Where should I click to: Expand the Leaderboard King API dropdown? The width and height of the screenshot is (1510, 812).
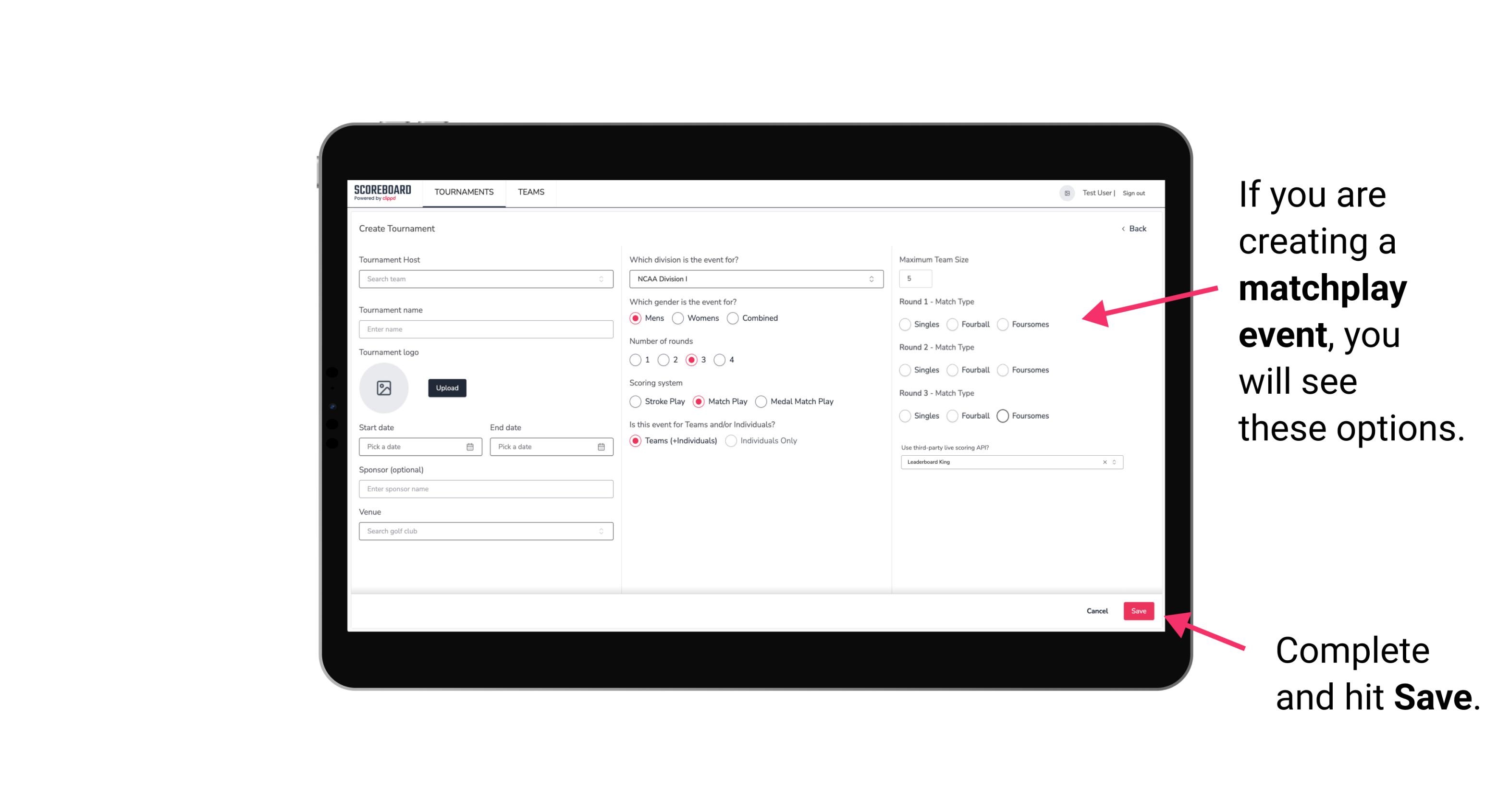pos(1113,462)
